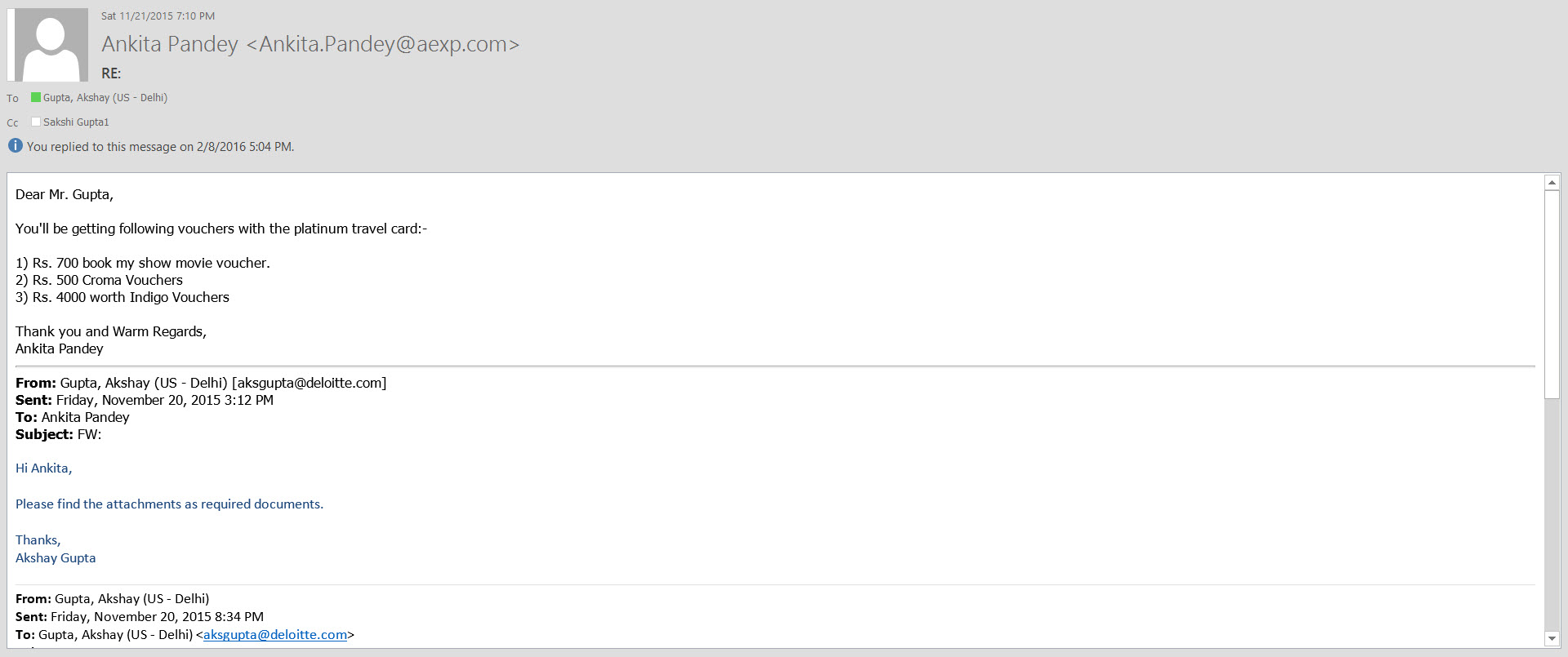Click the 'RE:' subject line
1568x657 pixels.
click(x=111, y=73)
